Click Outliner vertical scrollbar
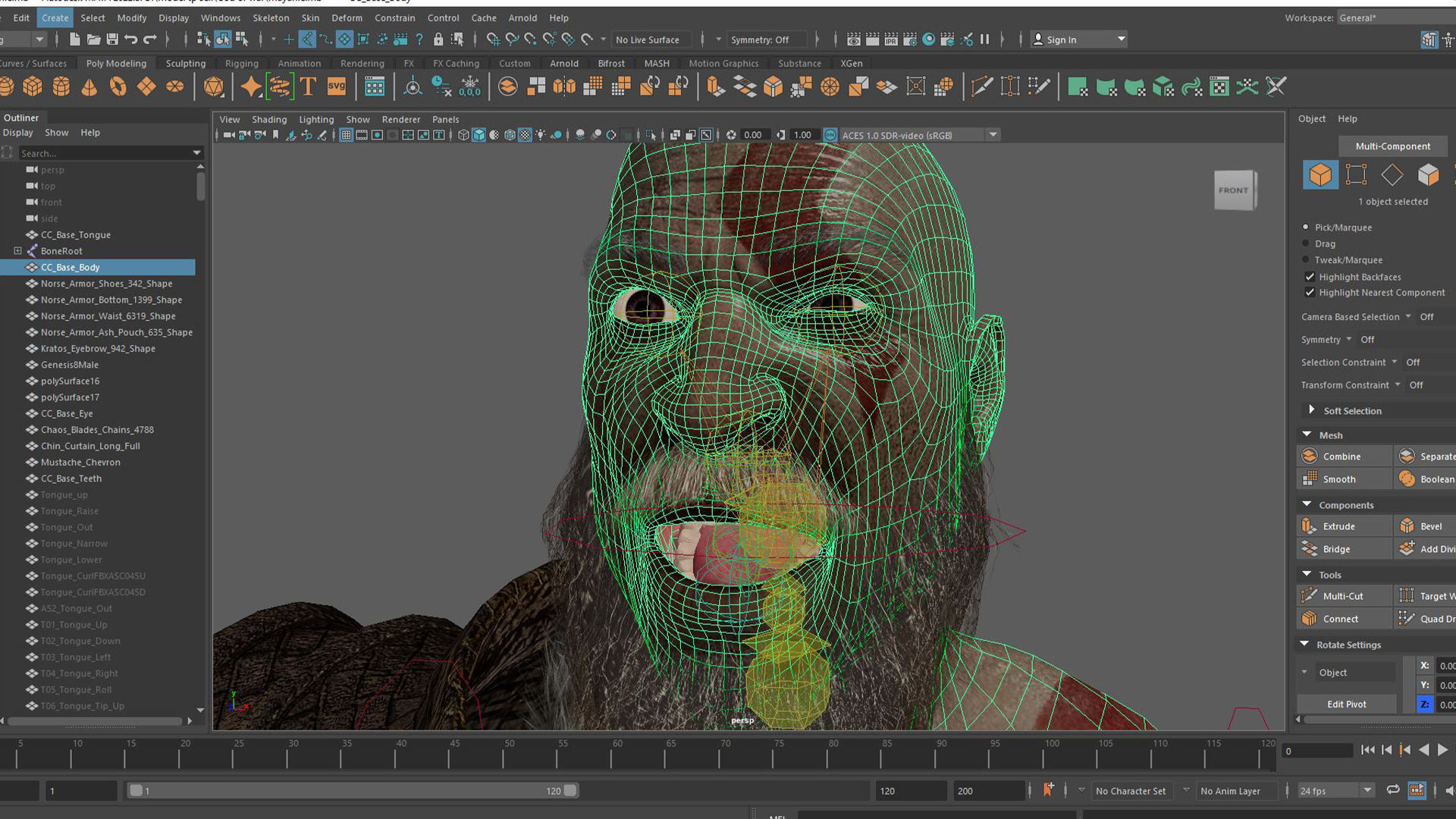This screenshot has width=1456, height=819. (201, 187)
